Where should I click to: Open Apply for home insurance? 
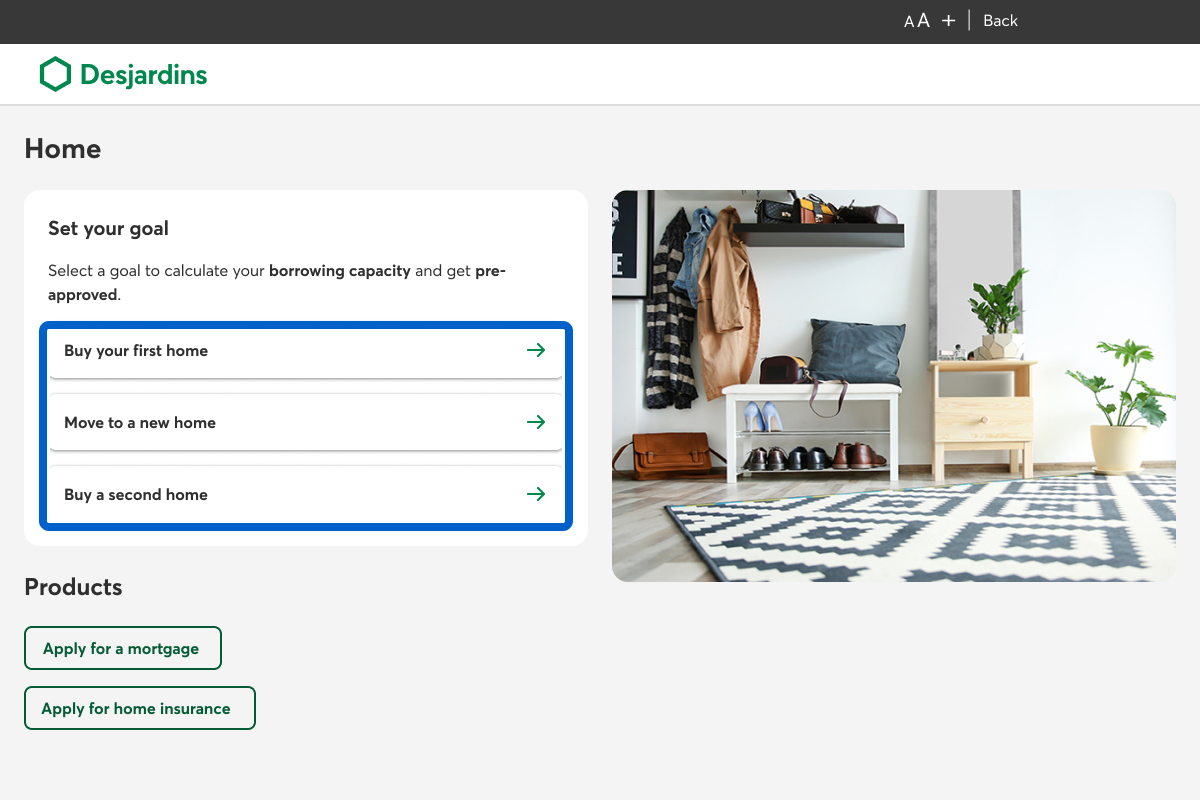pos(139,708)
